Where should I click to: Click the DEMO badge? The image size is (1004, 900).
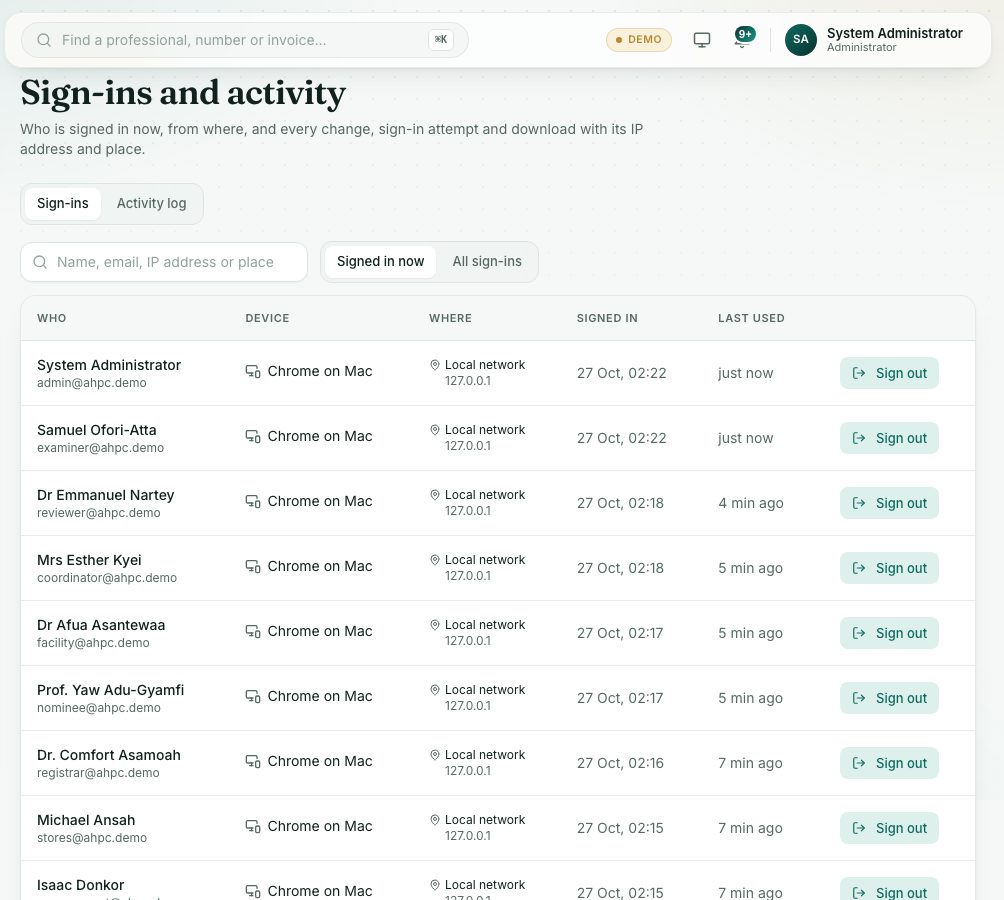[x=638, y=40]
